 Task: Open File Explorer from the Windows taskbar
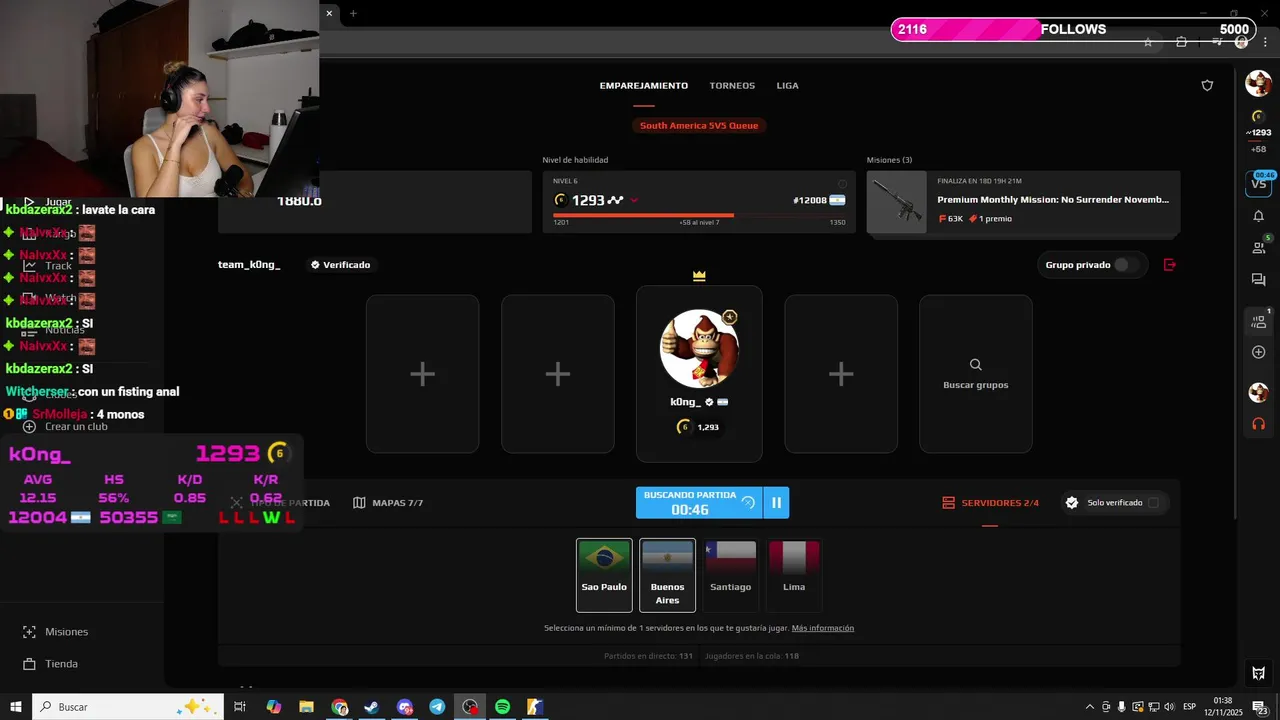click(306, 707)
